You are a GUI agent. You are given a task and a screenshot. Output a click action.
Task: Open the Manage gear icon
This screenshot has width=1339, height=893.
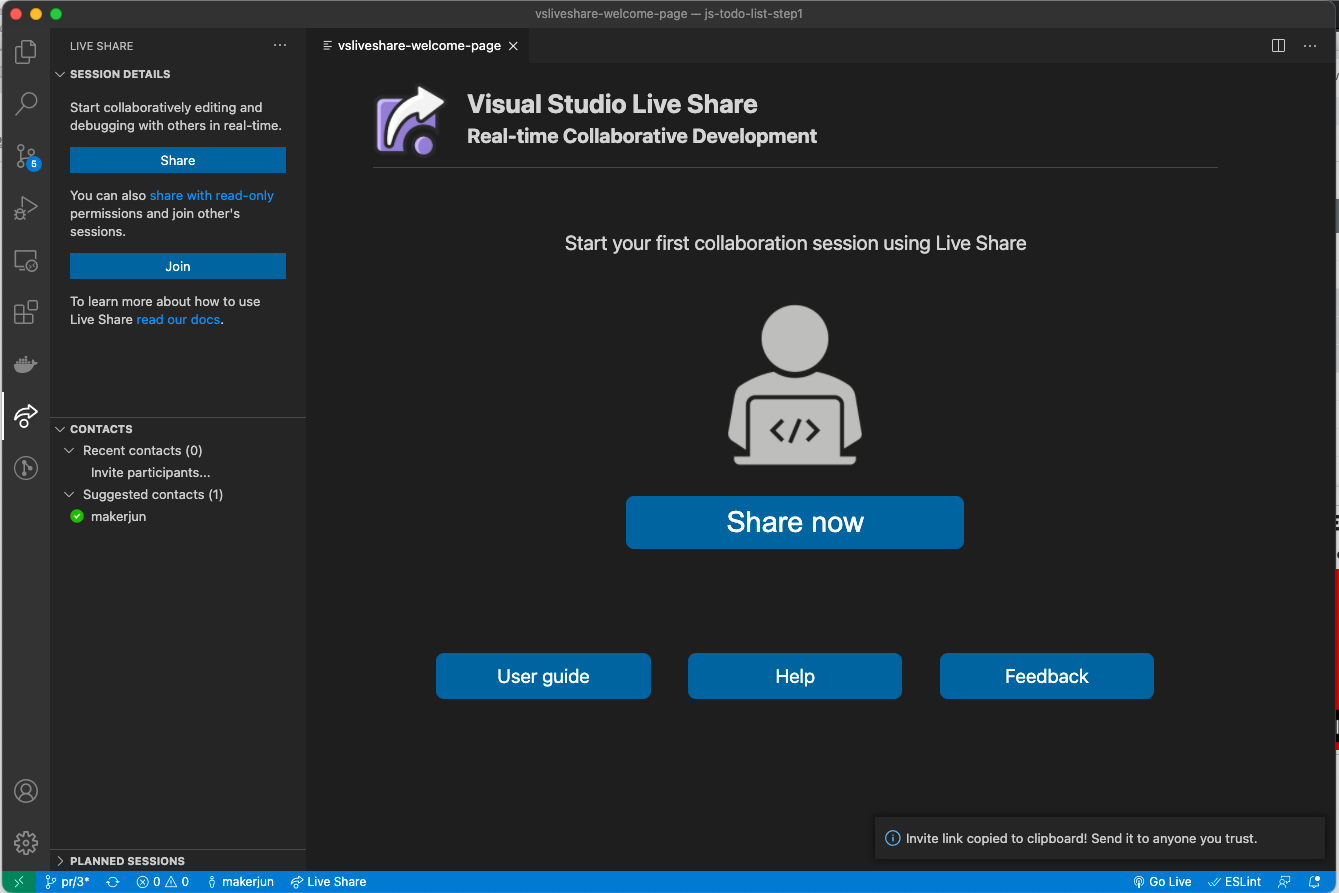tap(26, 842)
